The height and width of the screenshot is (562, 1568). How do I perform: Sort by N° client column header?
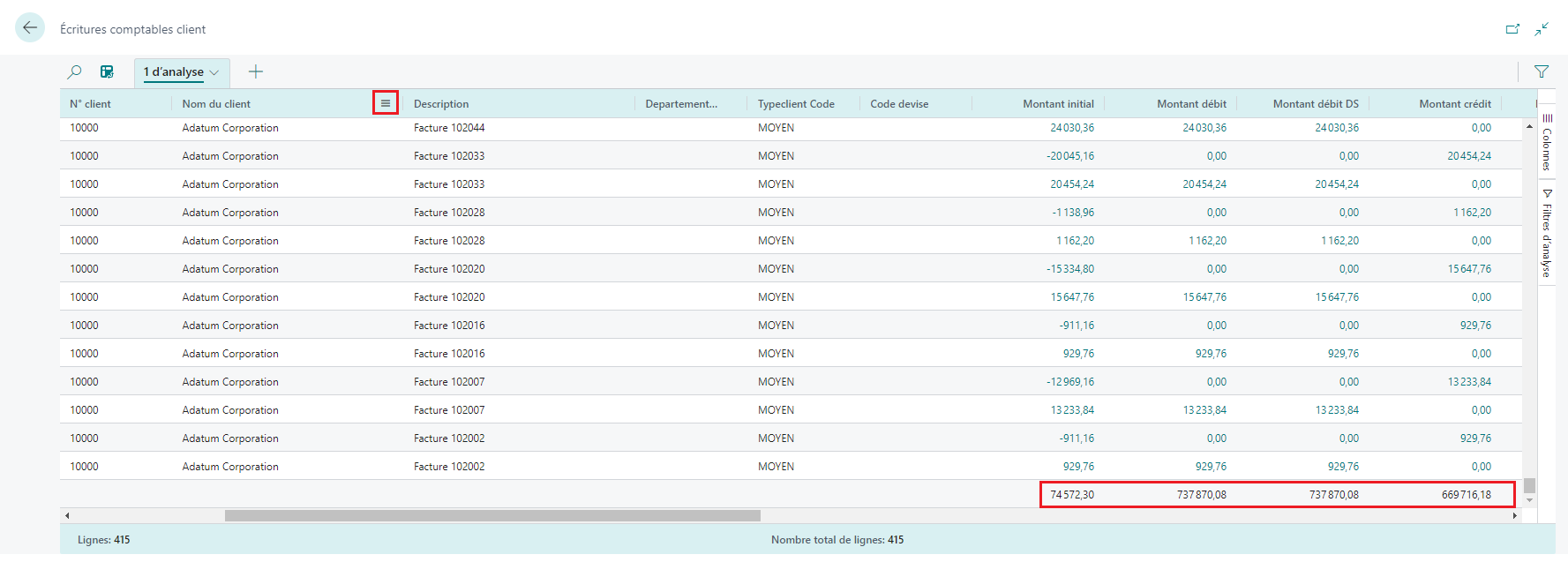90,103
